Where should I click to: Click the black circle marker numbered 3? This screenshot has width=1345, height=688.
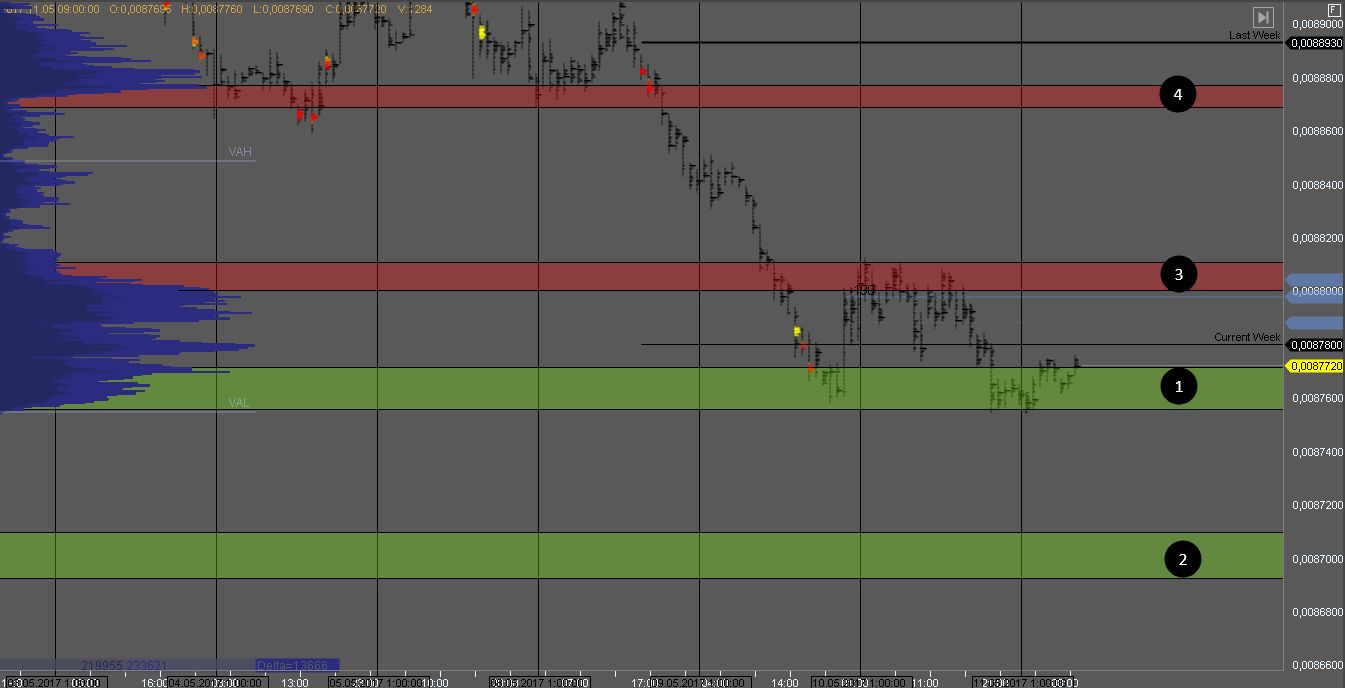point(1178,274)
